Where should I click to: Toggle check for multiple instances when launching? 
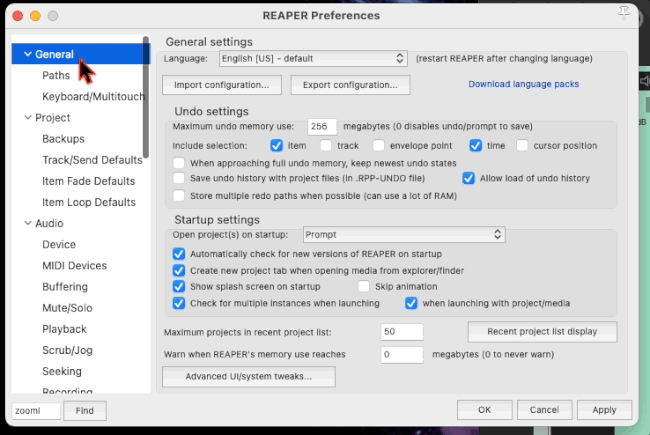179,303
